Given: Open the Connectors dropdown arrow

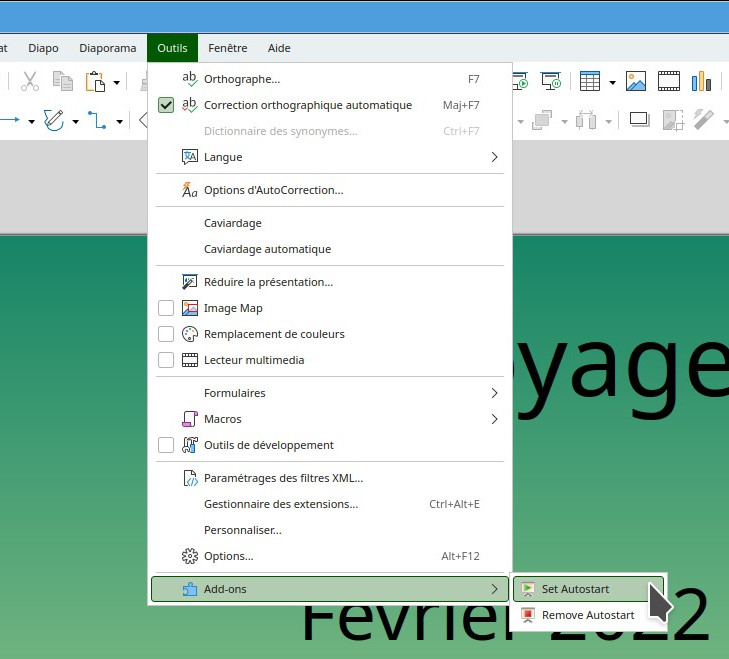Looking at the screenshot, I should (119, 122).
